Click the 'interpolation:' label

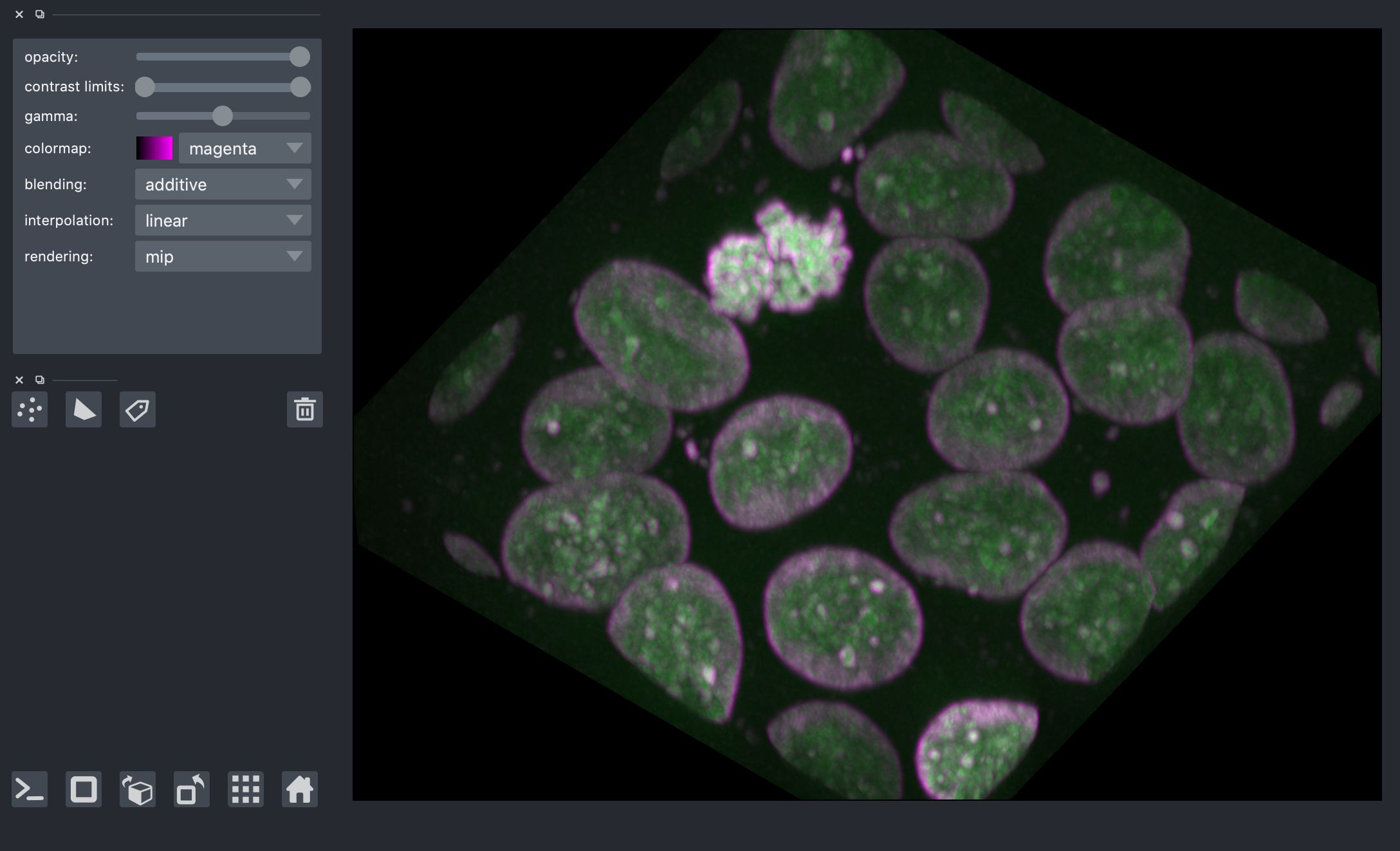[x=69, y=220]
